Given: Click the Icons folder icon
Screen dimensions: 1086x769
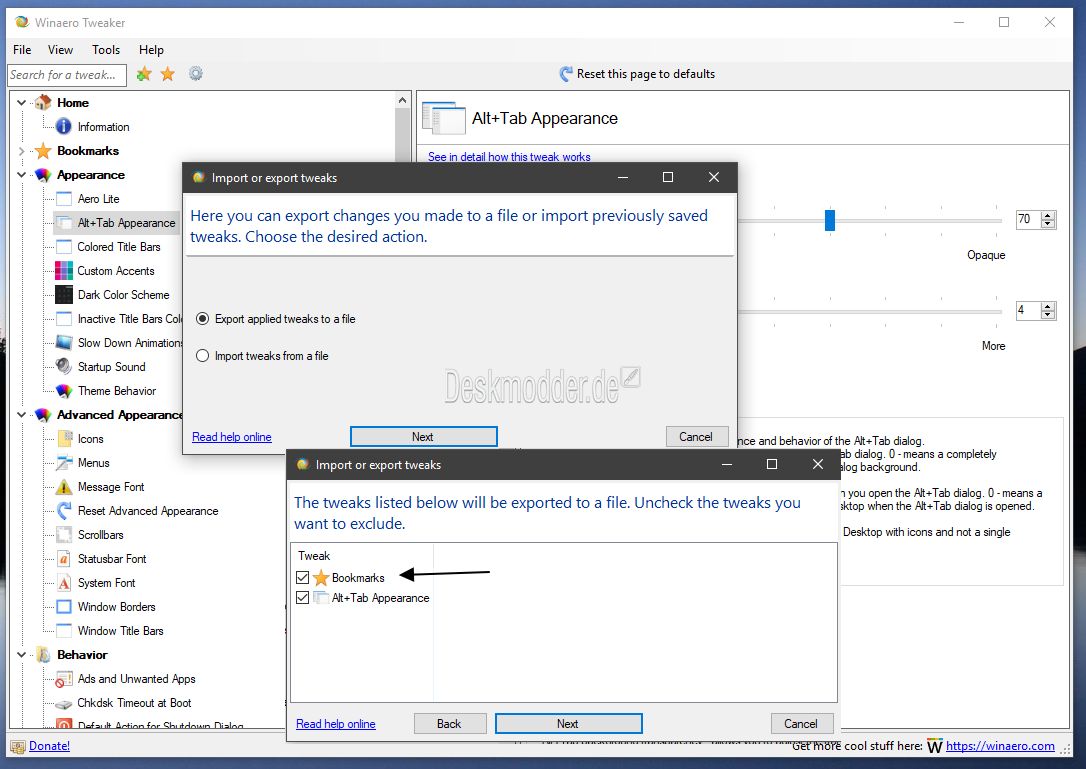Looking at the screenshot, I should click(x=64, y=439).
